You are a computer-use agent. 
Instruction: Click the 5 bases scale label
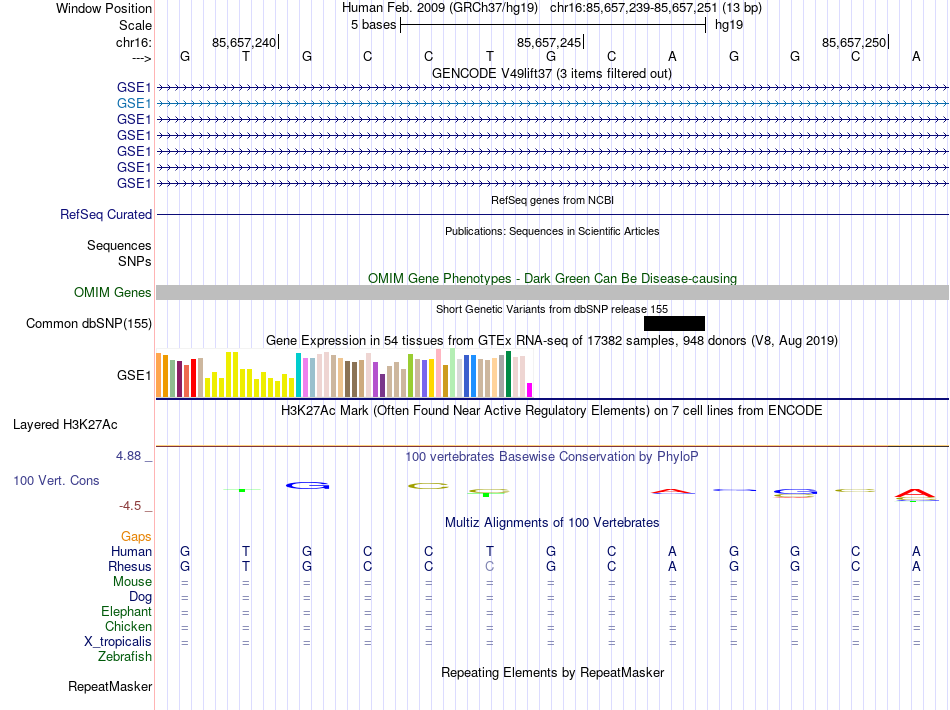point(373,25)
